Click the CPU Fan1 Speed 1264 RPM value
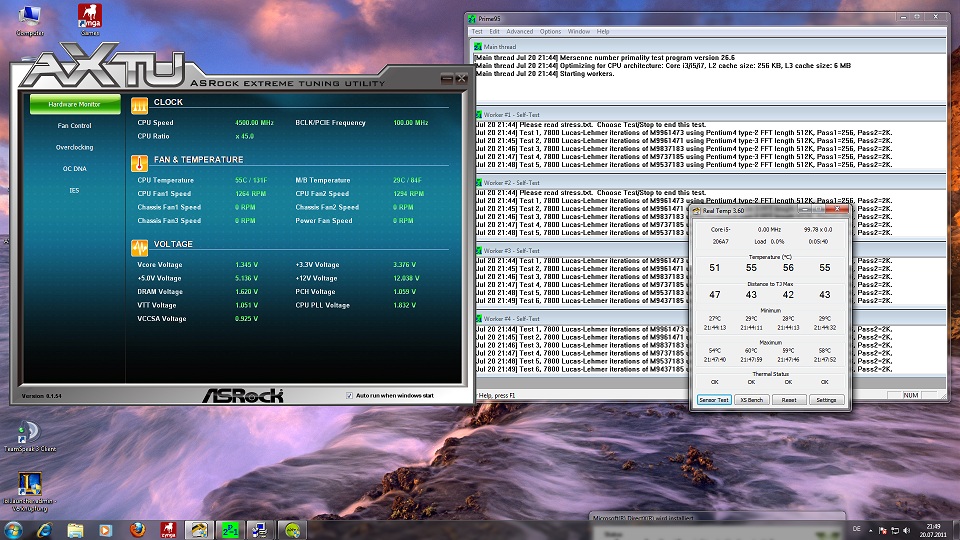 (250, 193)
